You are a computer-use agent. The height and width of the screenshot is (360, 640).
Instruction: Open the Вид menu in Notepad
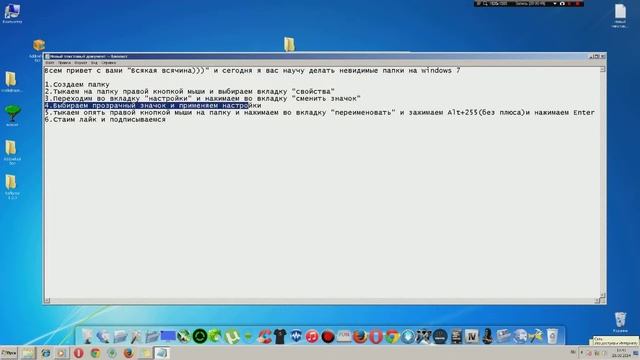[94, 63]
